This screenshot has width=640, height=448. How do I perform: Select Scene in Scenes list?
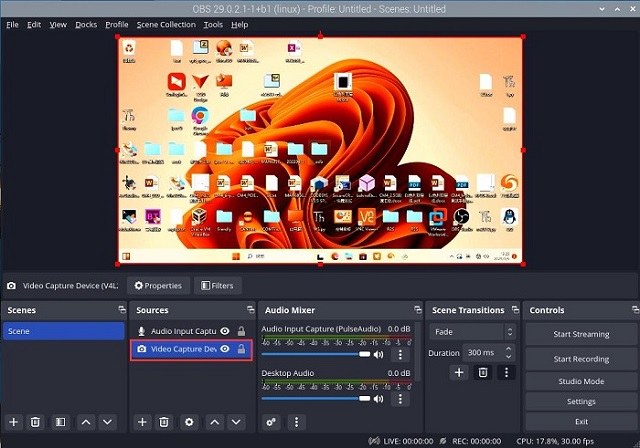(64, 331)
